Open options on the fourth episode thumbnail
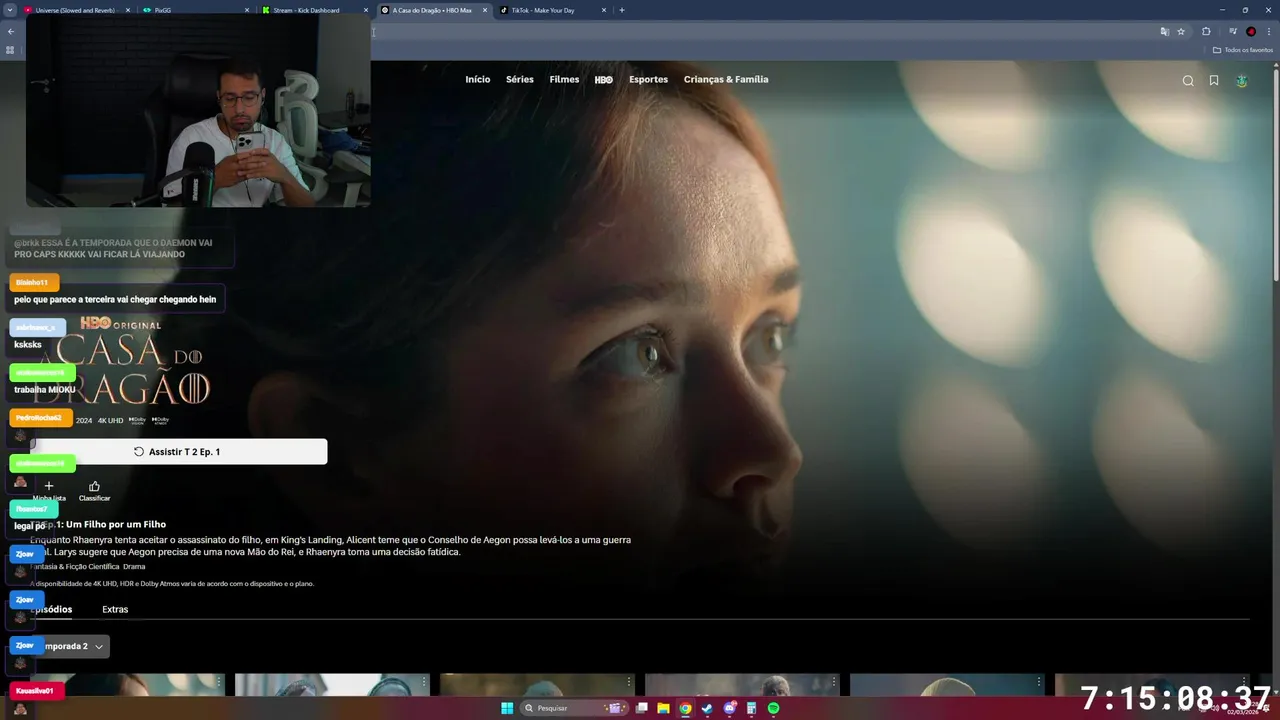 pos(834,682)
